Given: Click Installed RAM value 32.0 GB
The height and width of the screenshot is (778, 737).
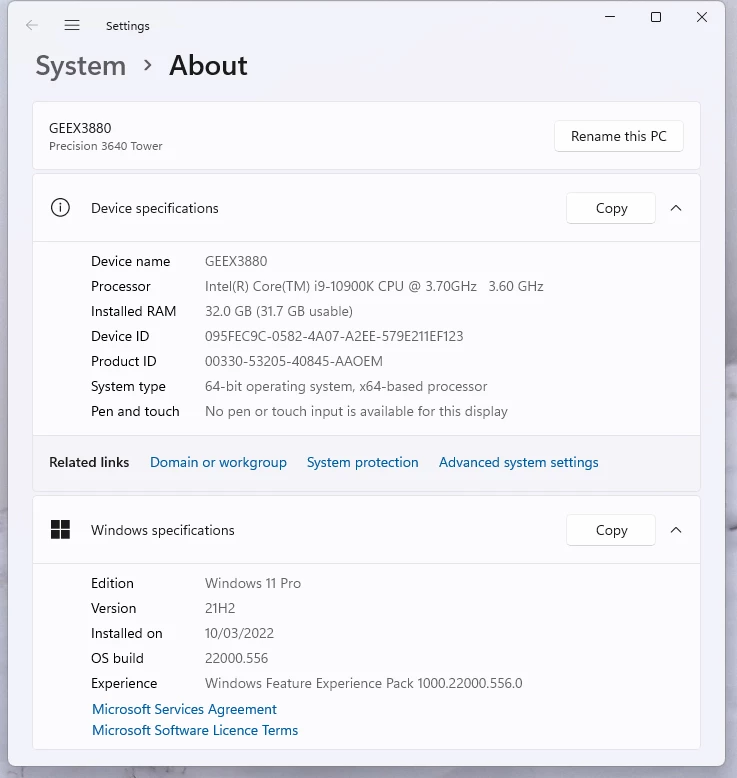Looking at the screenshot, I should point(279,311).
